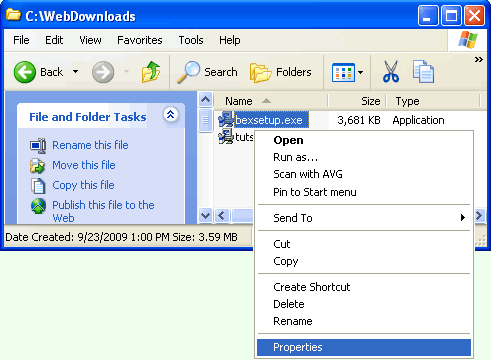
Task: Select Create Shortcut
Action: 364,287
